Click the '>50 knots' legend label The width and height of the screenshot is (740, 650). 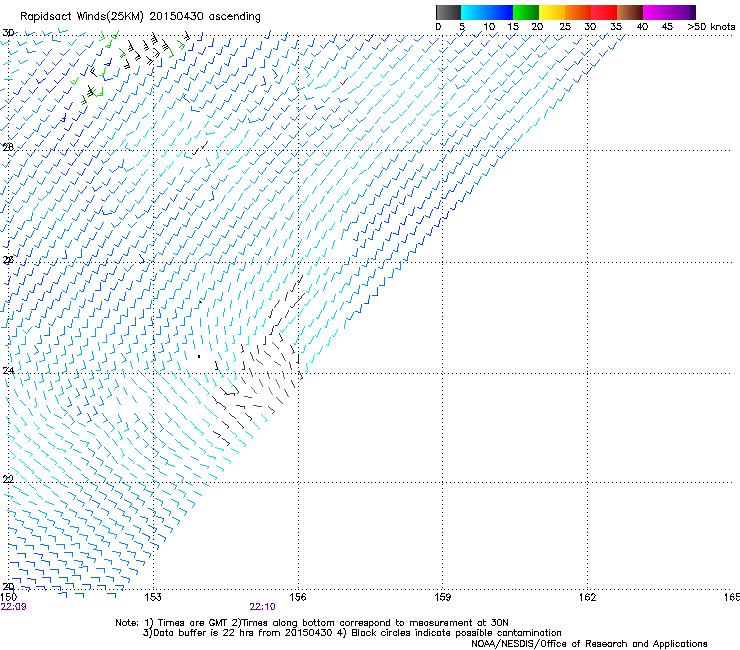711,27
